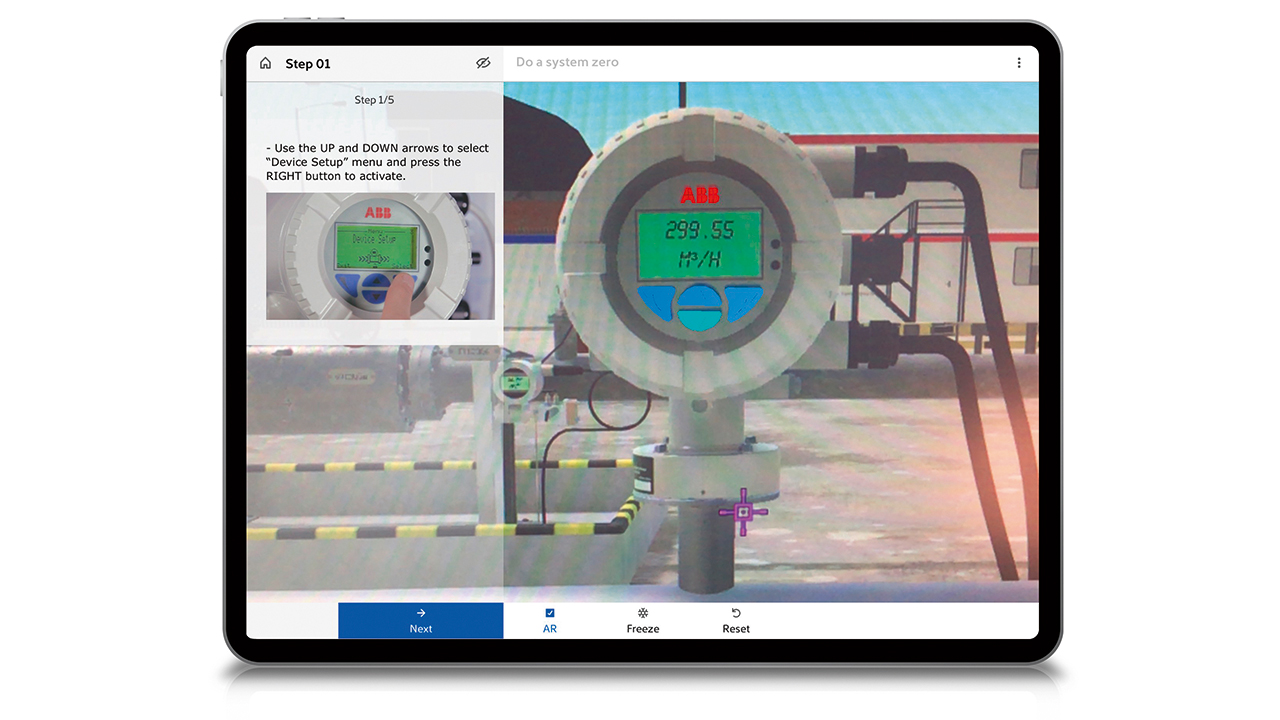
Task: Click the red ABB logo on the large device
Action: pos(700,194)
